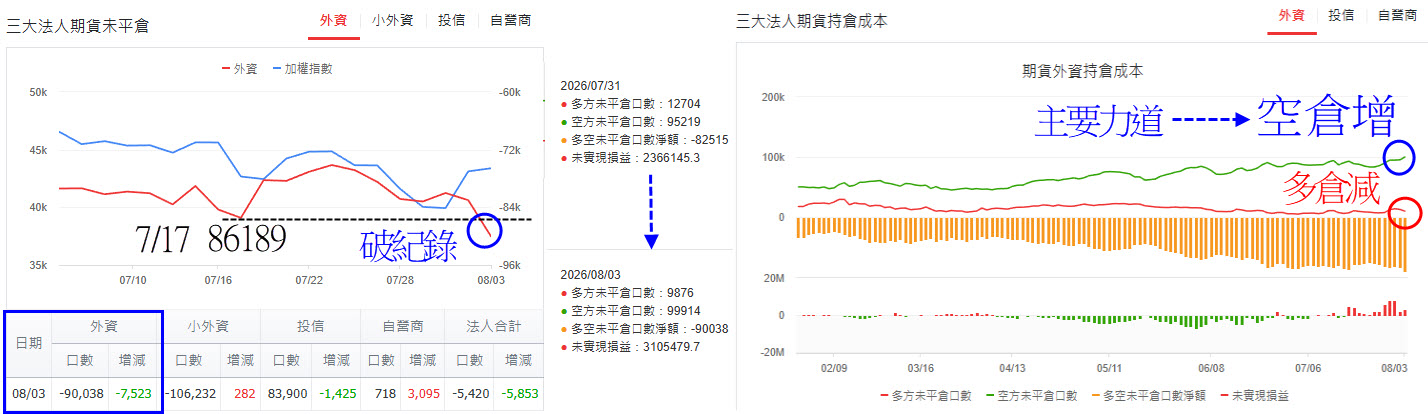This screenshot has height=414, width=1428.
Task: Click the -7,523 change value
Action: click(x=134, y=393)
